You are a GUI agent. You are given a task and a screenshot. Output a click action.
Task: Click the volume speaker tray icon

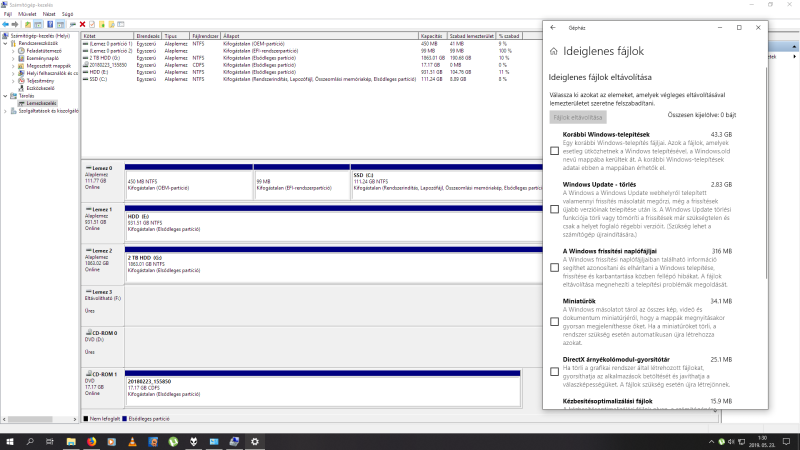(x=731, y=442)
